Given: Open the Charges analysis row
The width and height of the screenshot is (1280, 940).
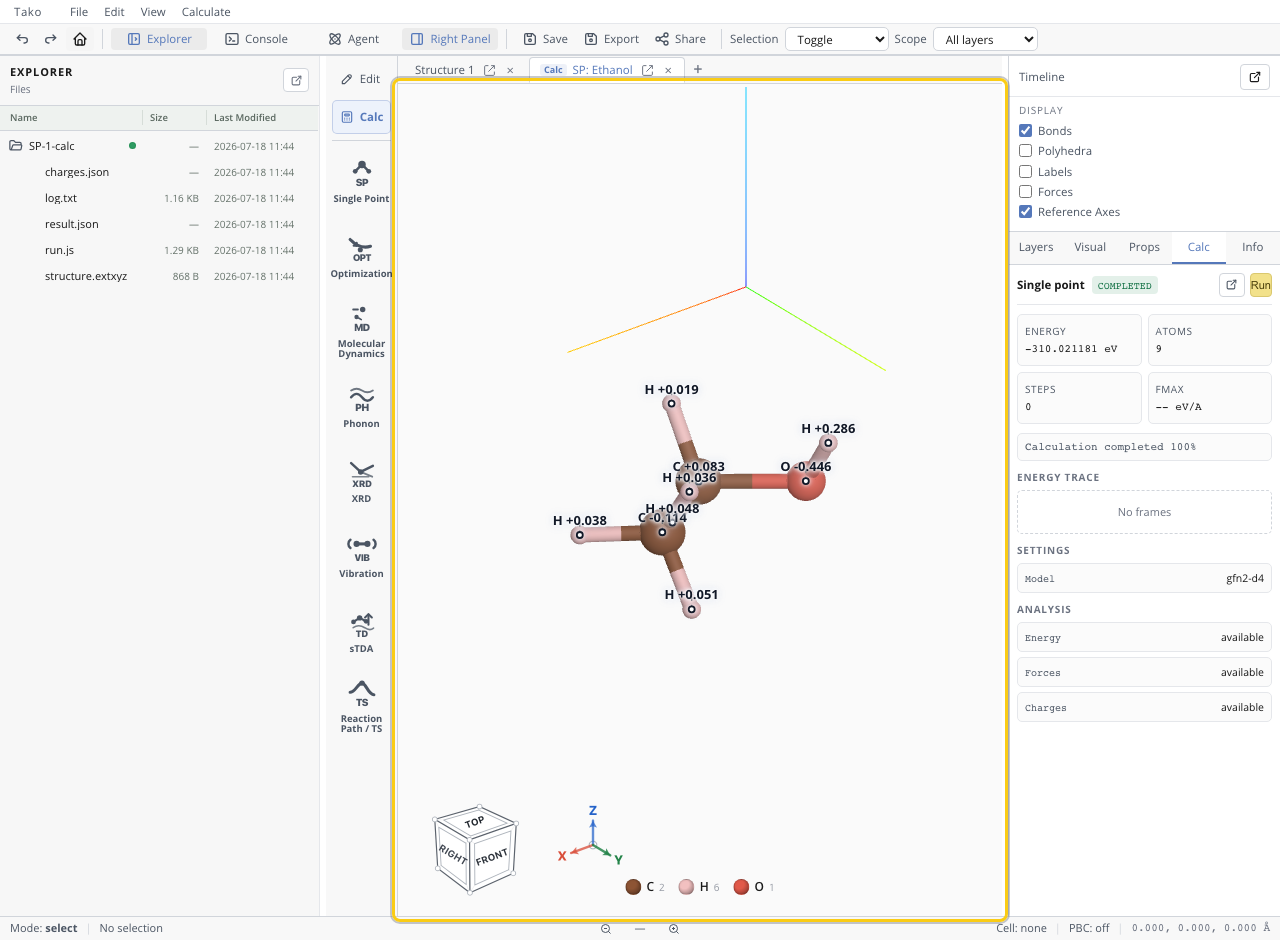Looking at the screenshot, I should 1144,707.
